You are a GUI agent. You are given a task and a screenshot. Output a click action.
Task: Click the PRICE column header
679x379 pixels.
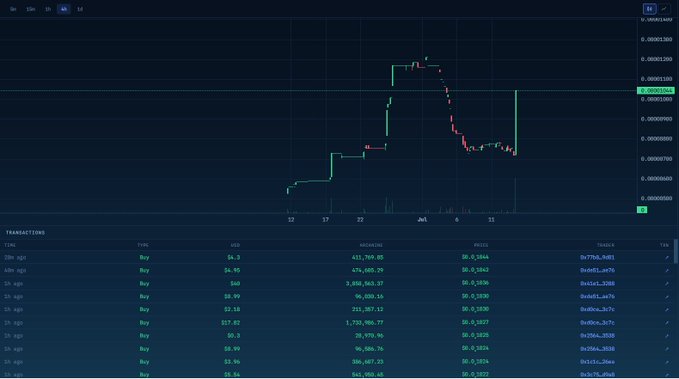(481, 245)
